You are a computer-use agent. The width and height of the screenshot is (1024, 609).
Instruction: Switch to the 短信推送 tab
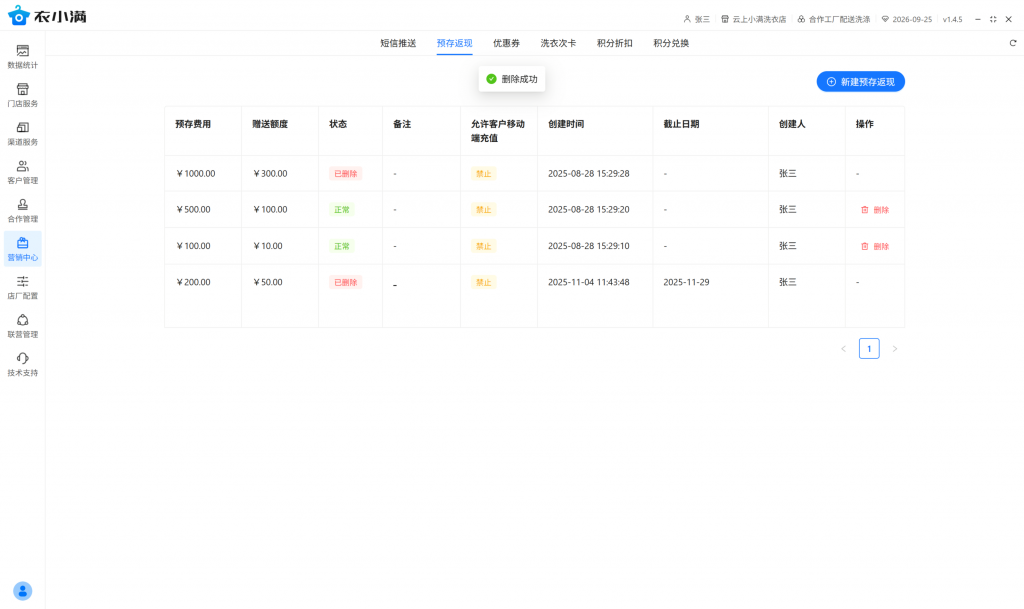[x=398, y=43]
